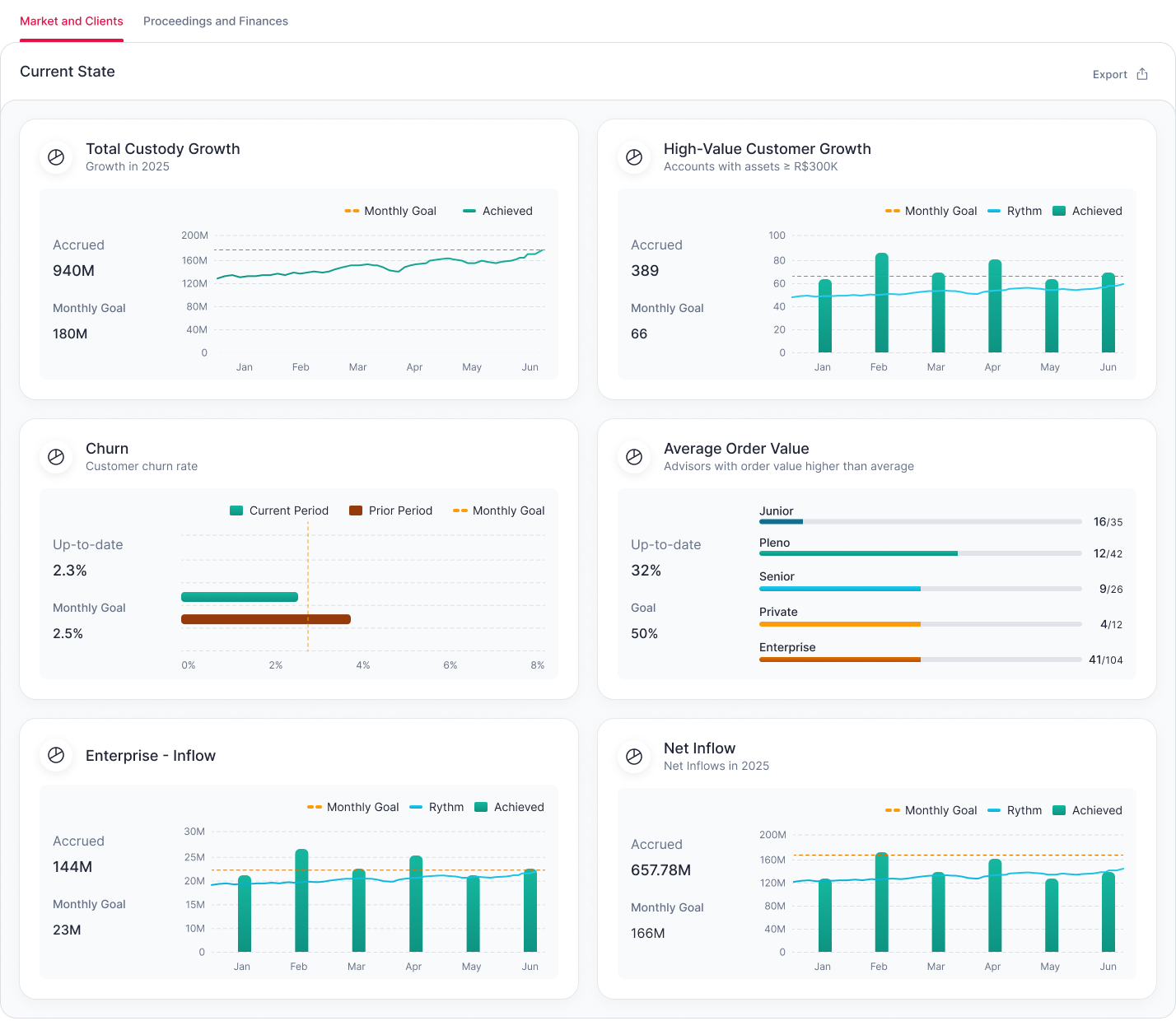This screenshot has height=1021, width=1176.
Task: Click the Net Inflow card icon
Action: [634, 757]
